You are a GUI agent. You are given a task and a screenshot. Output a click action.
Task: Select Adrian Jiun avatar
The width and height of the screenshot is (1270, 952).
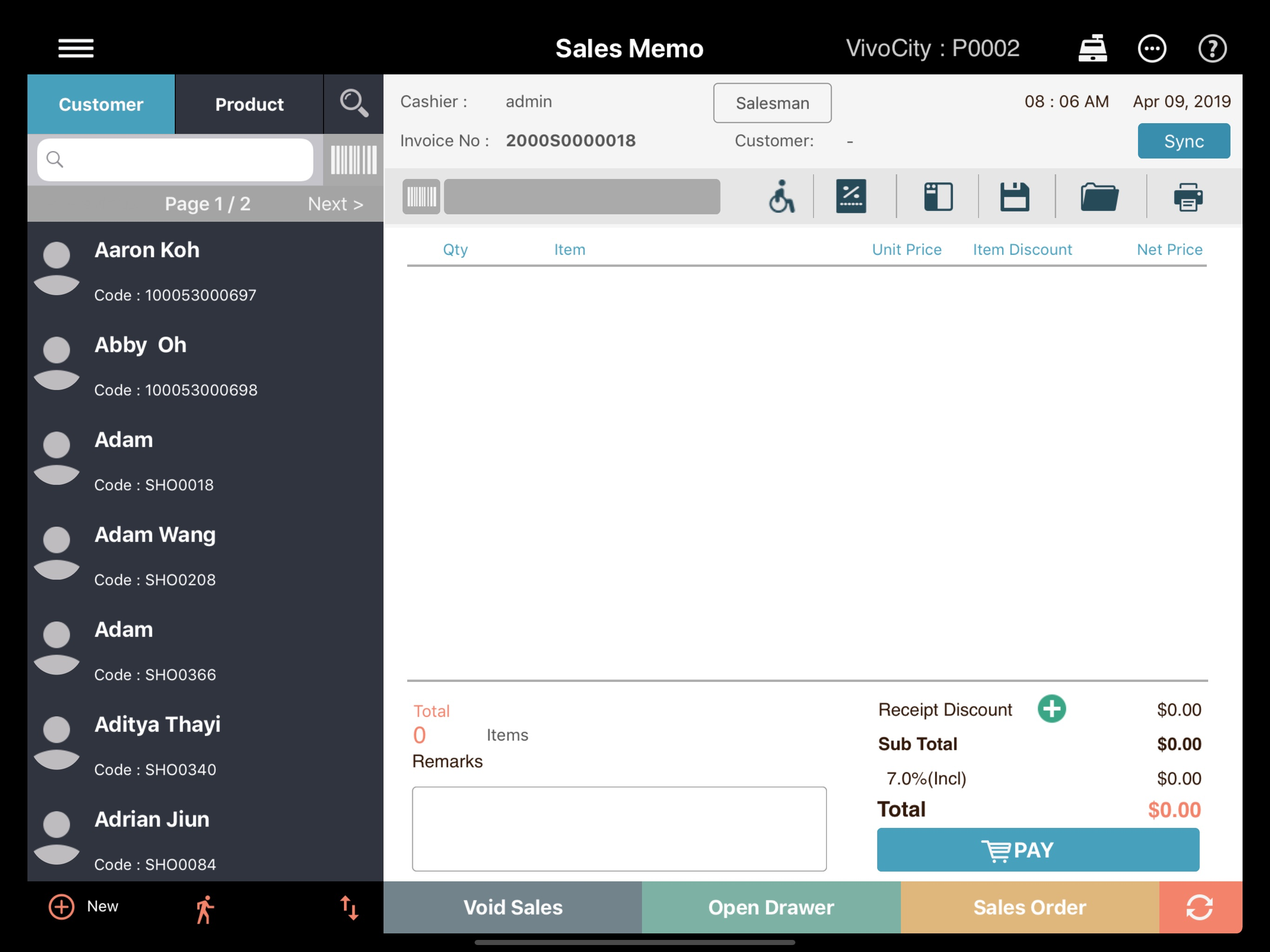(56, 838)
